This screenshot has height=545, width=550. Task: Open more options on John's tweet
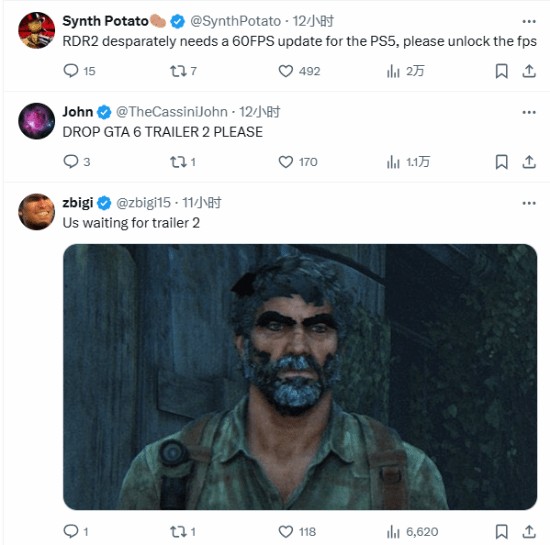click(x=529, y=112)
